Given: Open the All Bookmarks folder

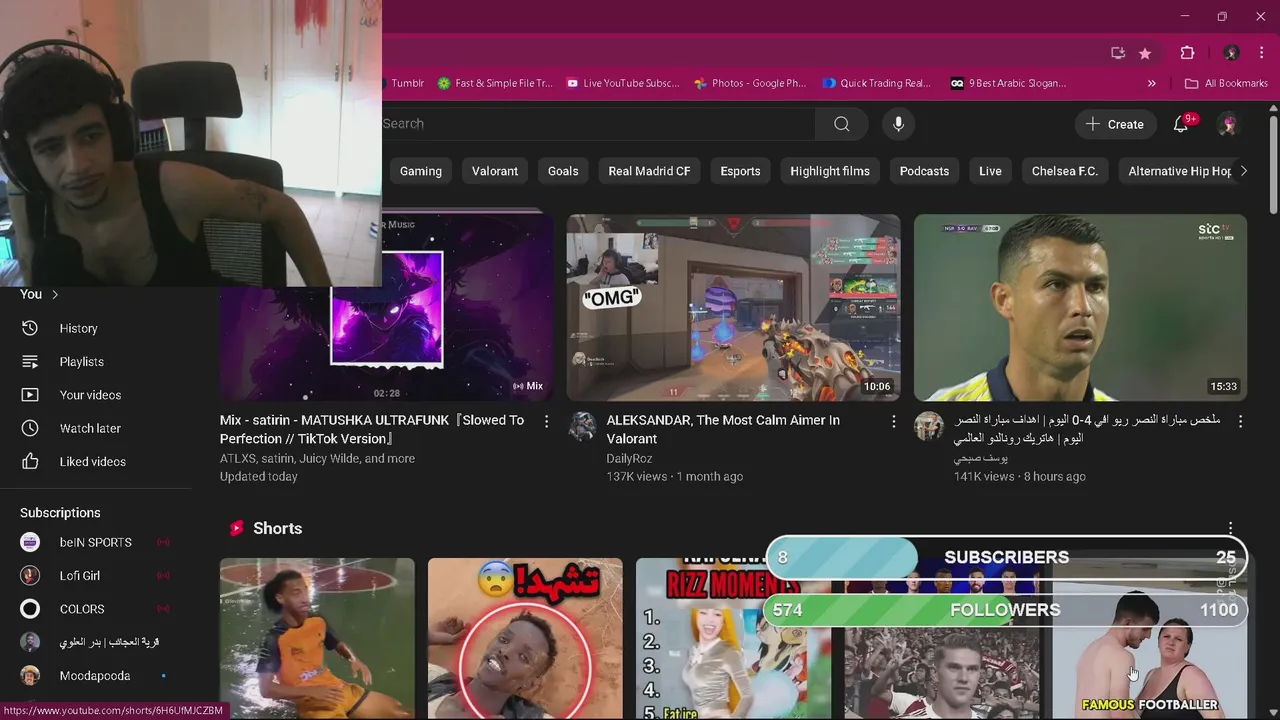Looking at the screenshot, I should [1226, 83].
